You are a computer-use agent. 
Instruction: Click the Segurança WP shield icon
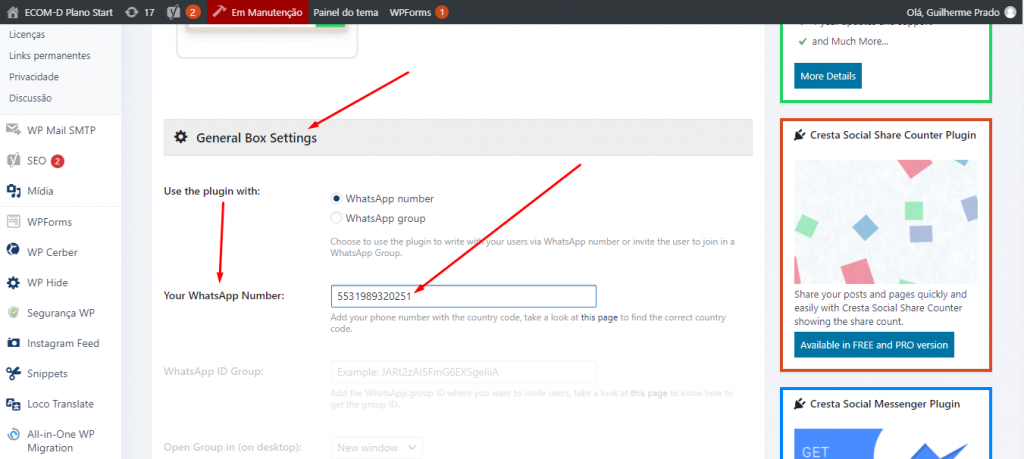(14, 312)
